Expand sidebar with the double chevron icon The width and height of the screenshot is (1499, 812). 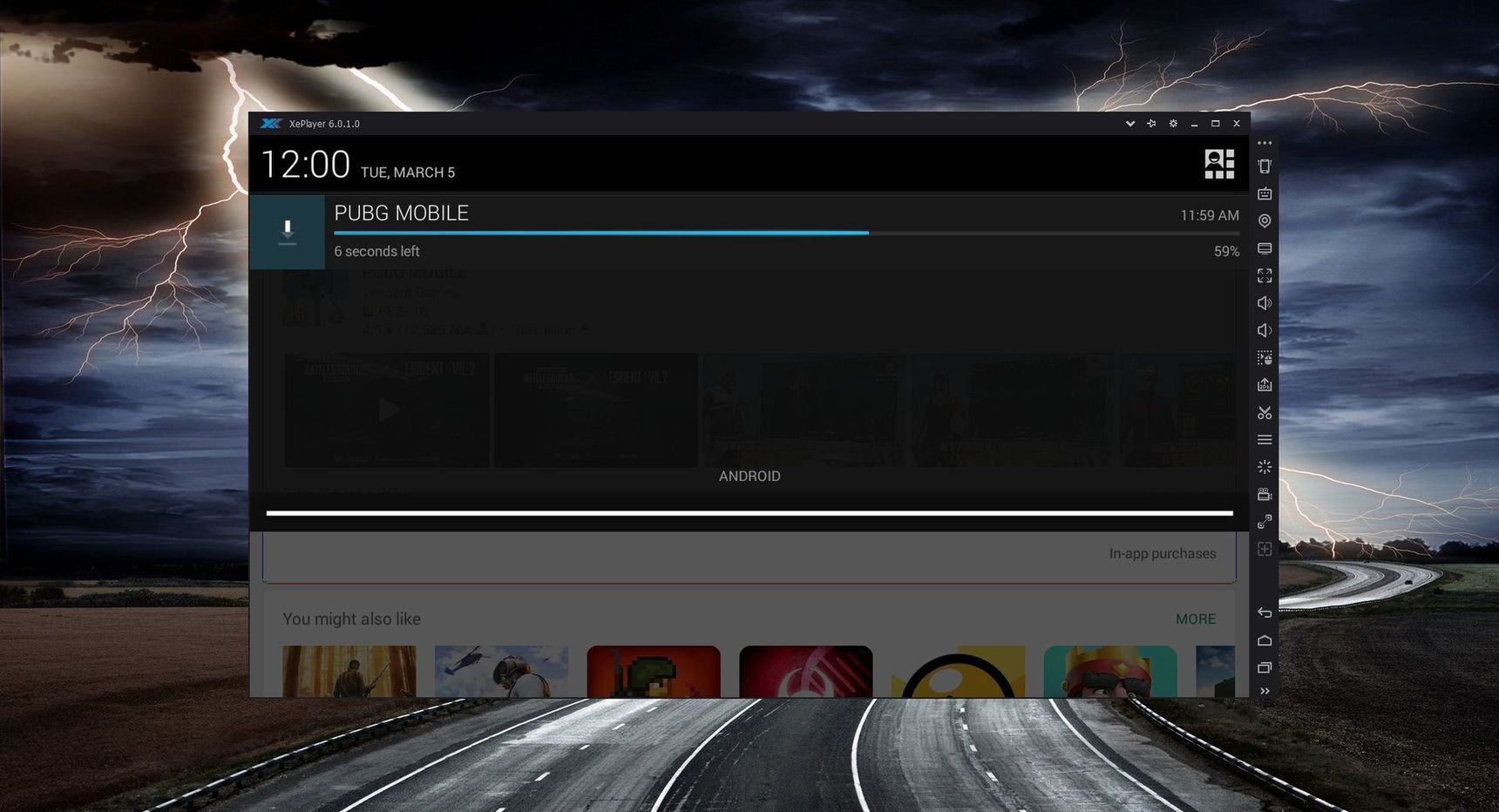1265,691
